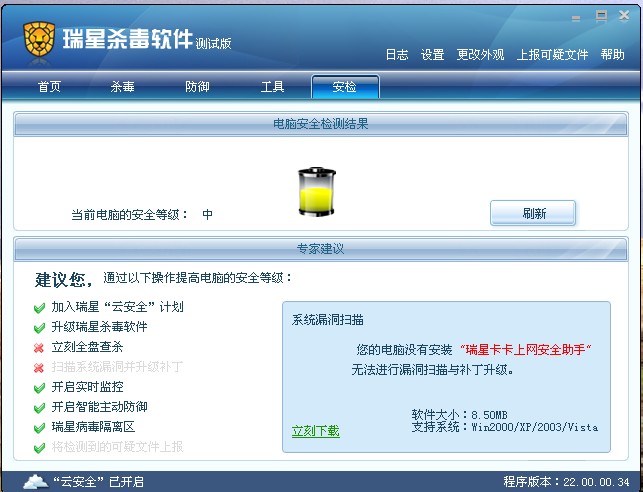The width and height of the screenshot is (643, 492).
Task: Click the 程序版本:22.00.00.34 text
Action: (566, 482)
